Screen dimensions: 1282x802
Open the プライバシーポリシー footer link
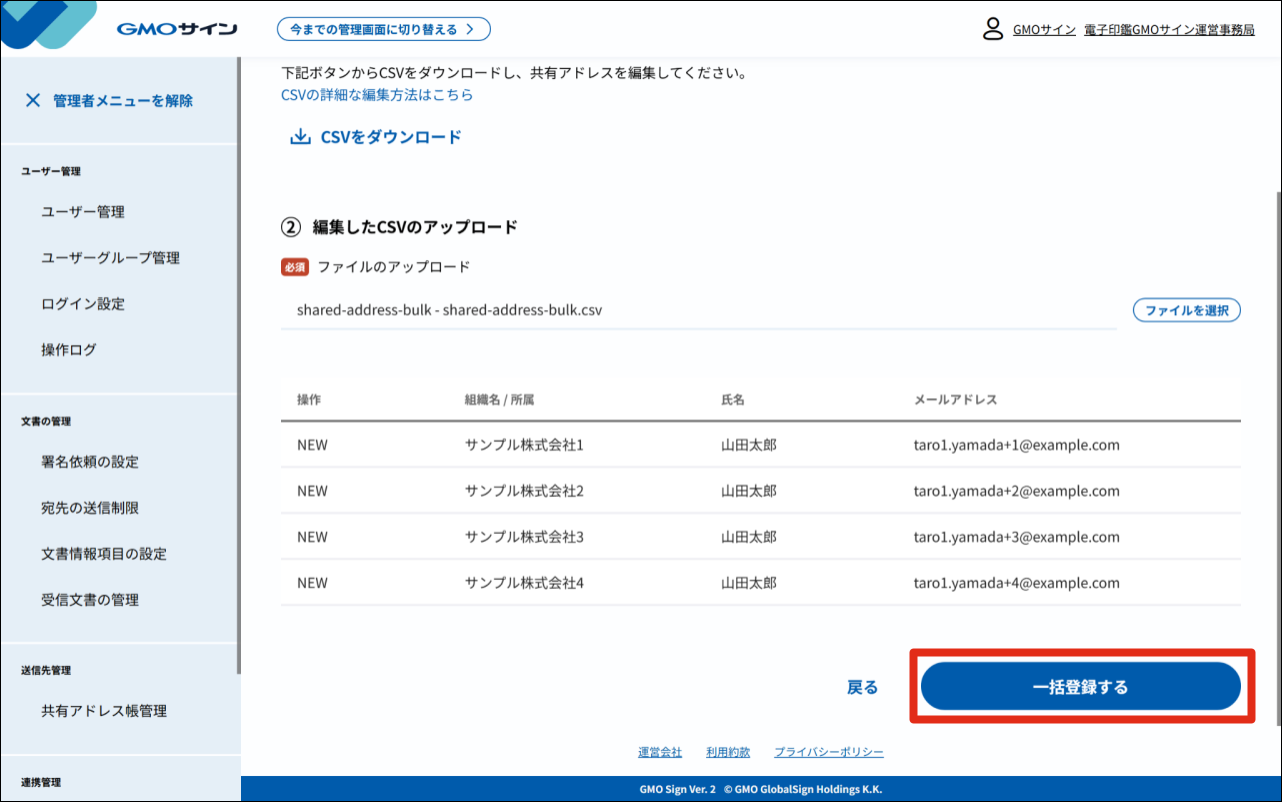point(828,752)
